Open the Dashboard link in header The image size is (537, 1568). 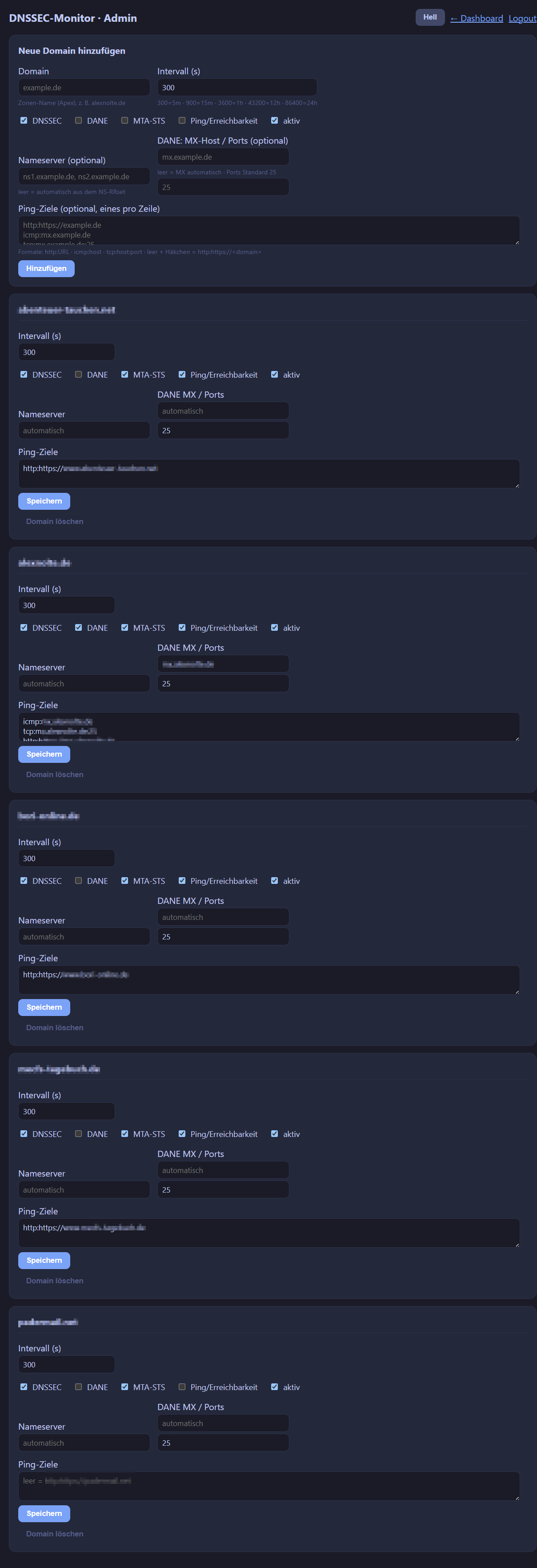476,18
